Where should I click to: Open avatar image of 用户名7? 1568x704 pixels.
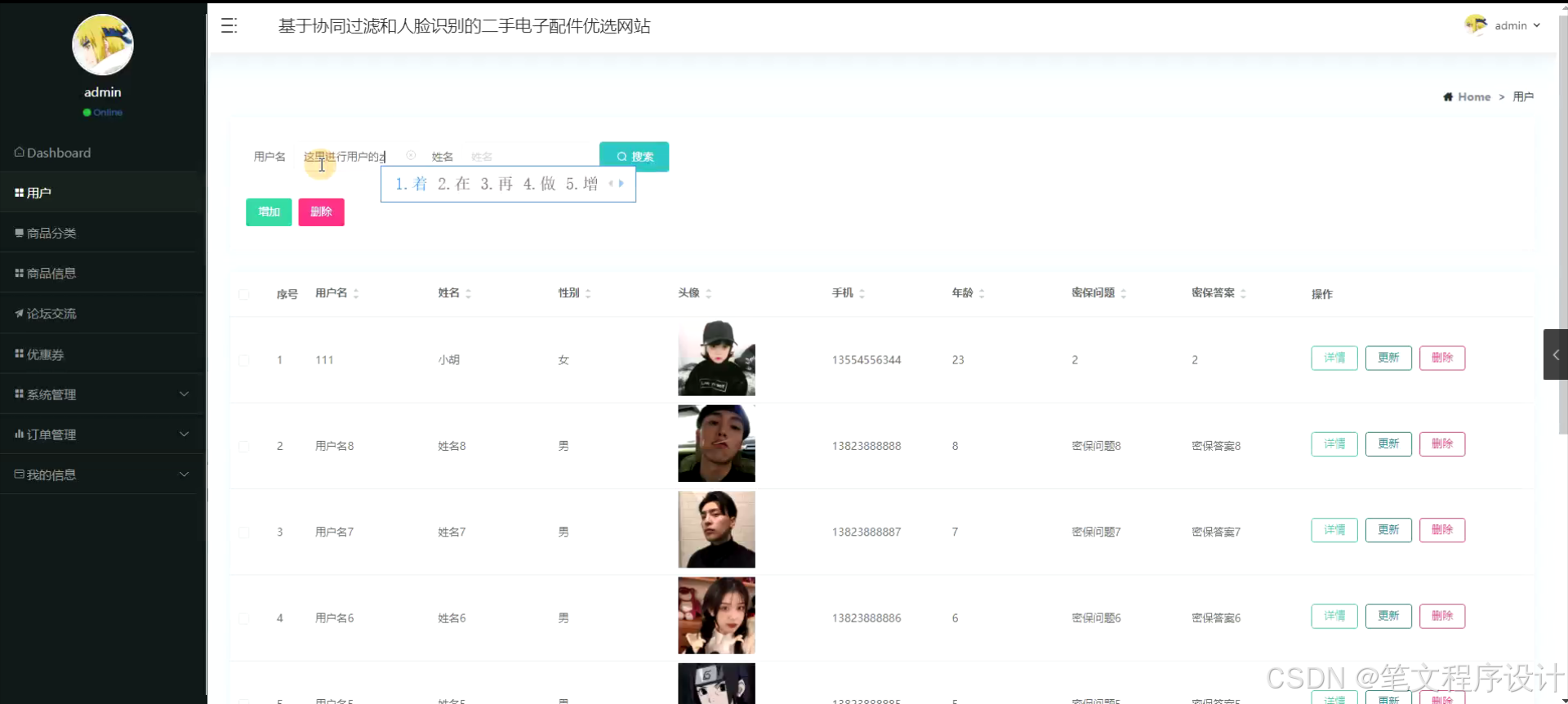tap(716, 529)
